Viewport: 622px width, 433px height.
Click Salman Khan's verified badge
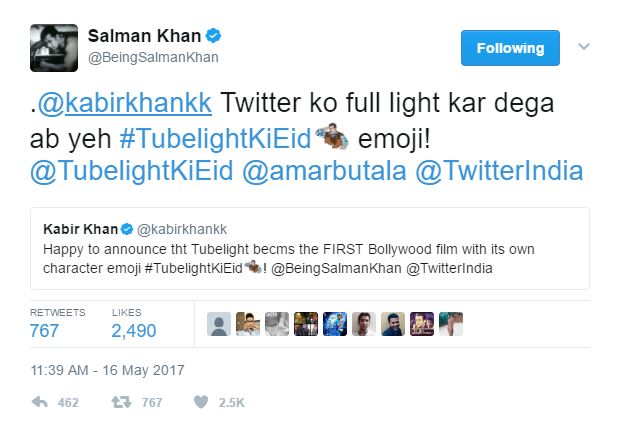[215, 36]
